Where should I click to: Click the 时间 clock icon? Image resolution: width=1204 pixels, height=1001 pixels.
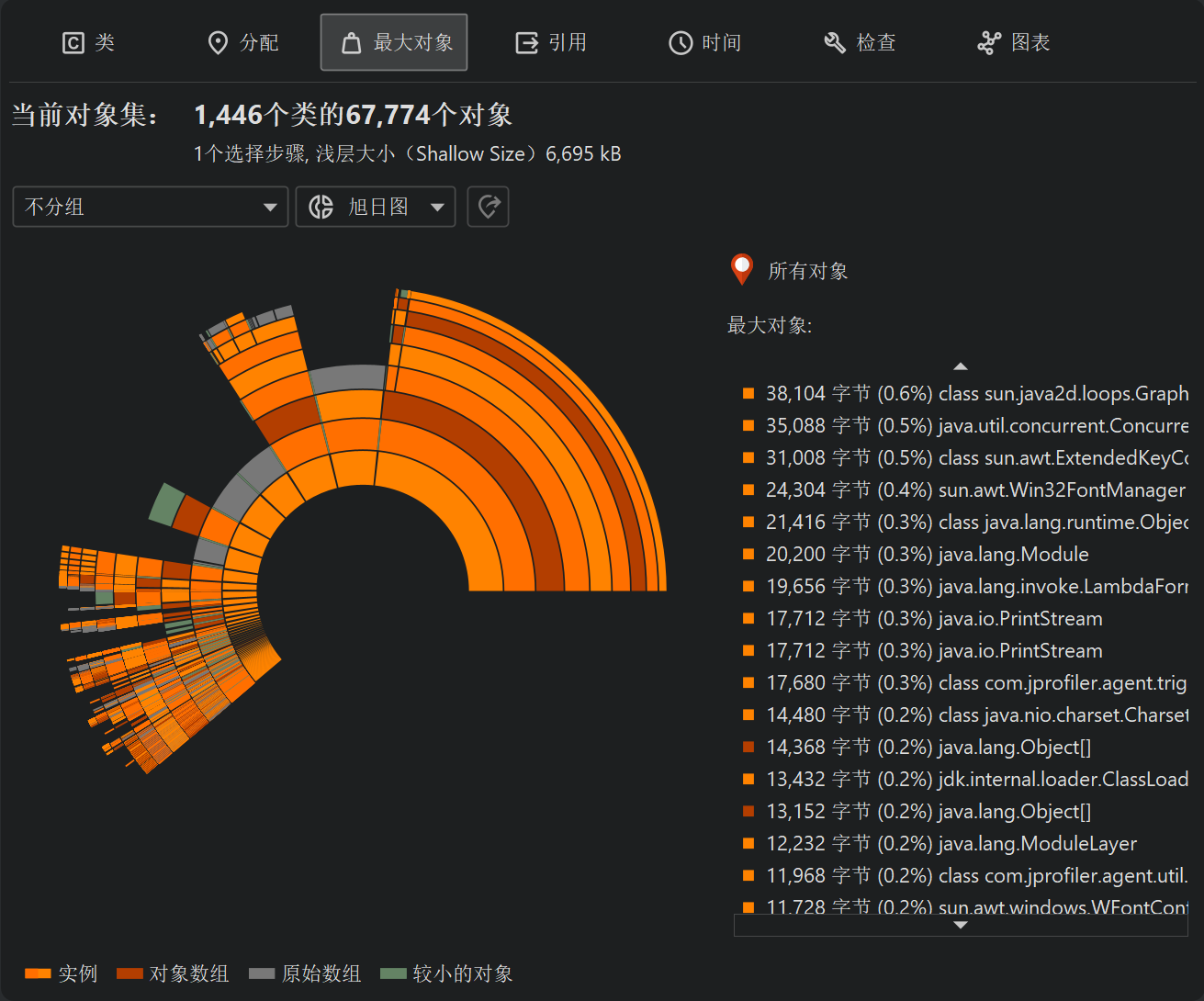click(x=681, y=43)
